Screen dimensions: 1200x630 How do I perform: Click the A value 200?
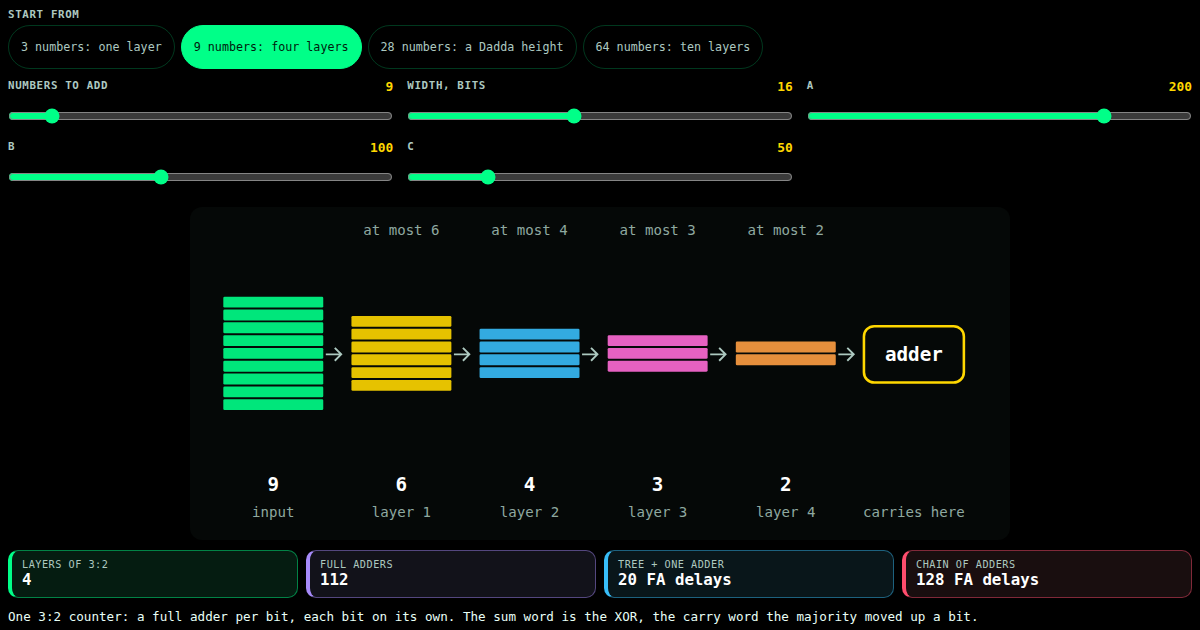pos(1180,87)
